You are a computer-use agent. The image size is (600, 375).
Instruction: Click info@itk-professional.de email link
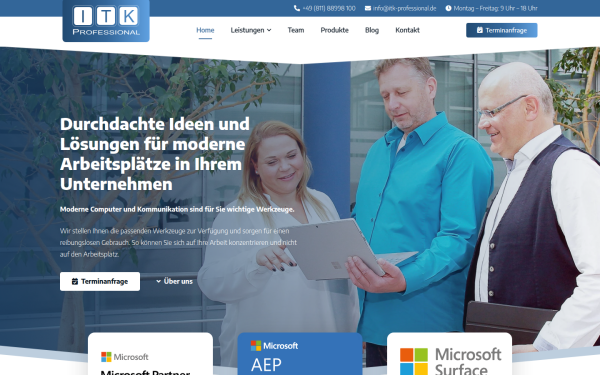pos(404,8)
